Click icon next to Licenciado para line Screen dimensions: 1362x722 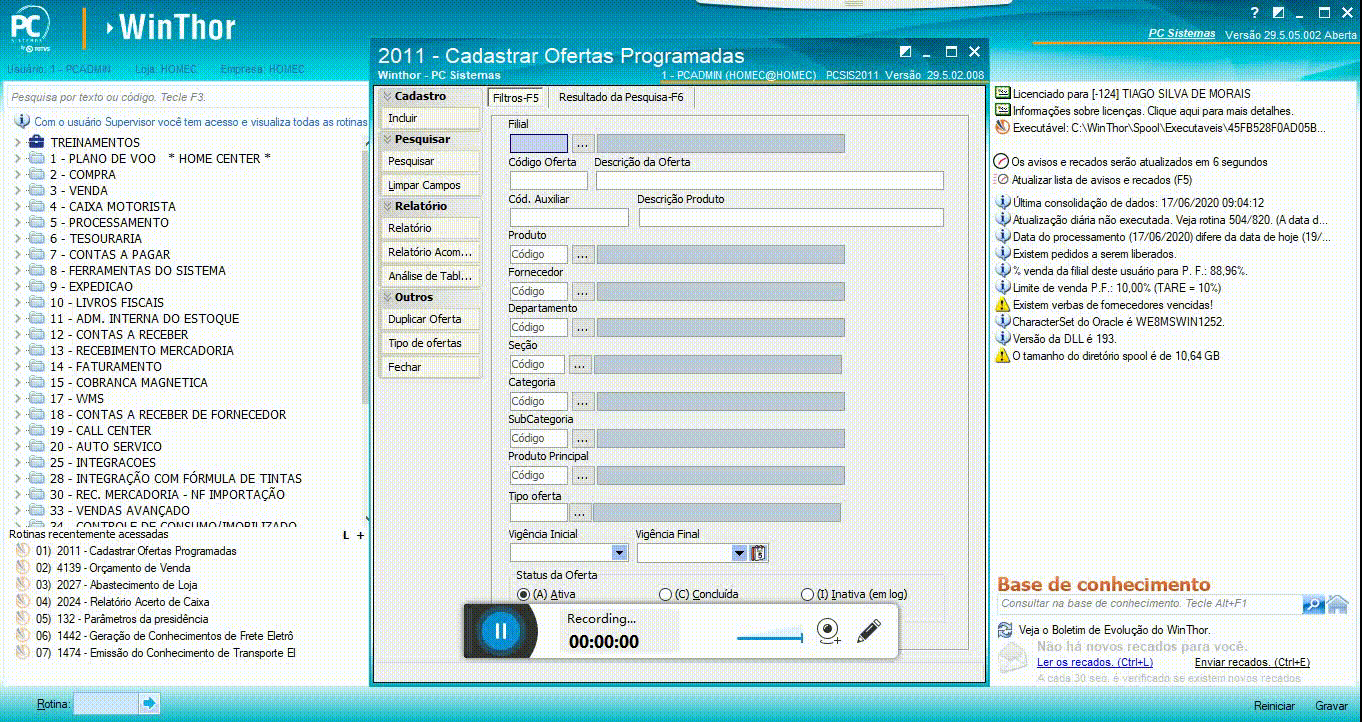(1003, 93)
